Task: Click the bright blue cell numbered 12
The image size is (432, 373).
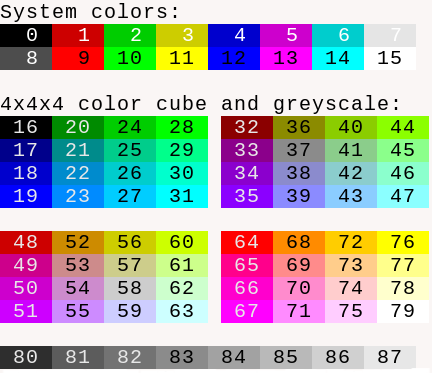Action: [234, 58]
